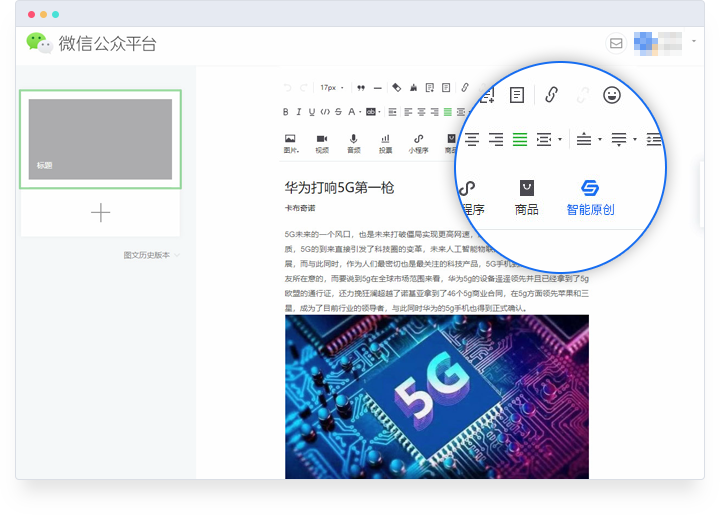This screenshot has height=515, width=720.
Task: Insert a mini program via small 小程序 icon
Action: point(418,143)
